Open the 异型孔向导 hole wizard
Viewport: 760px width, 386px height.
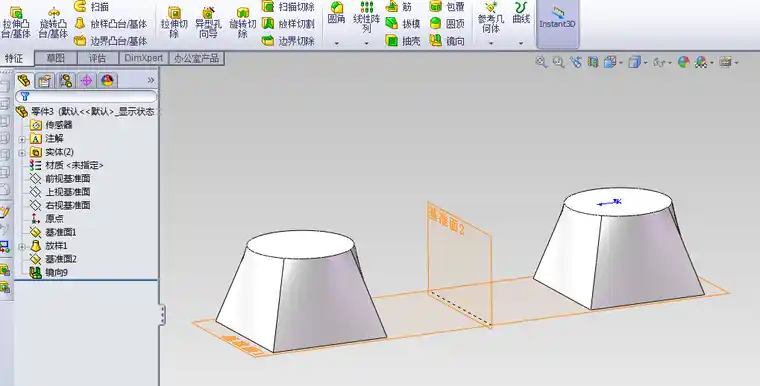208,23
